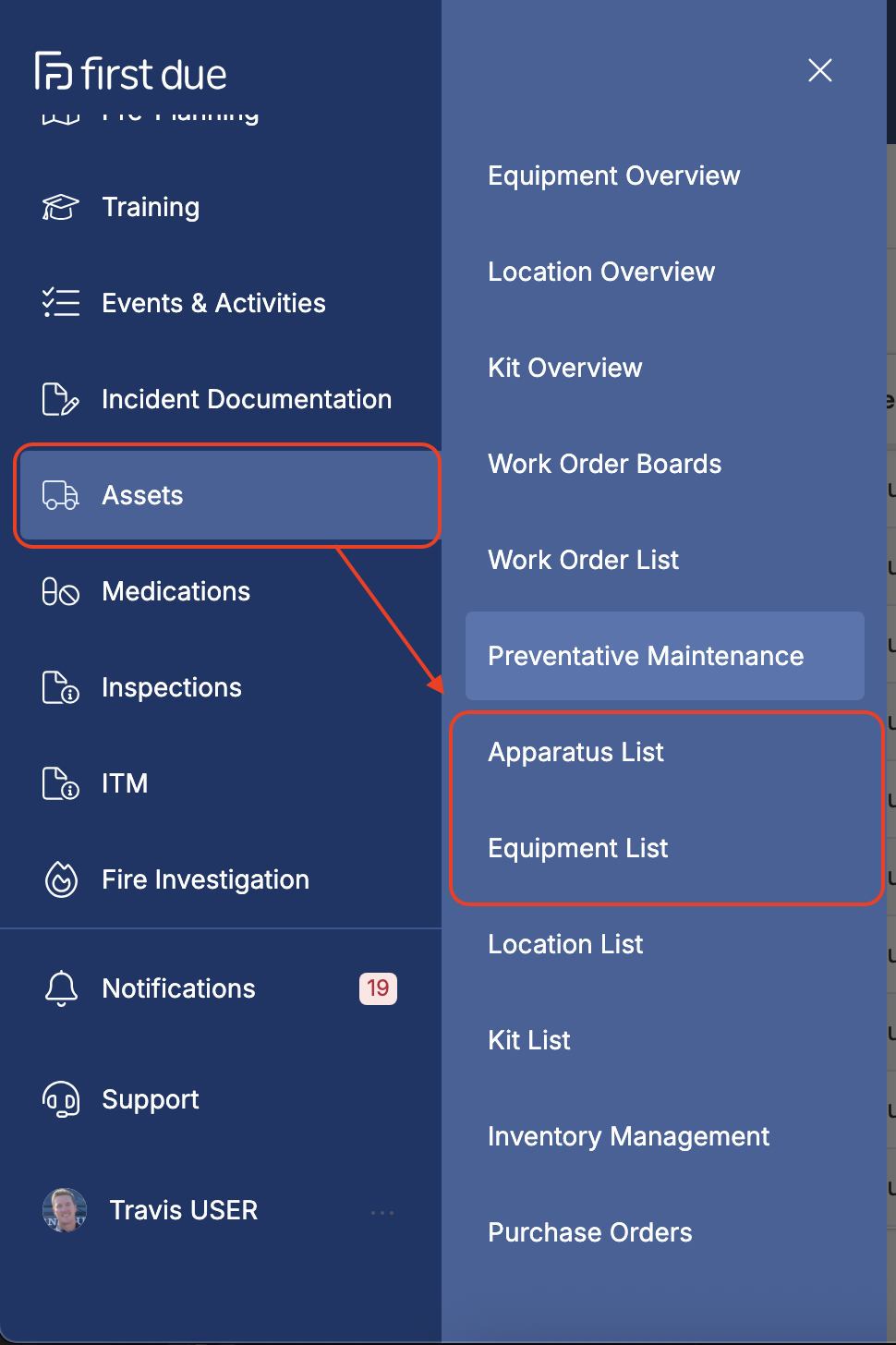
Task: Open the ITM section in sidebar
Action: point(125,783)
